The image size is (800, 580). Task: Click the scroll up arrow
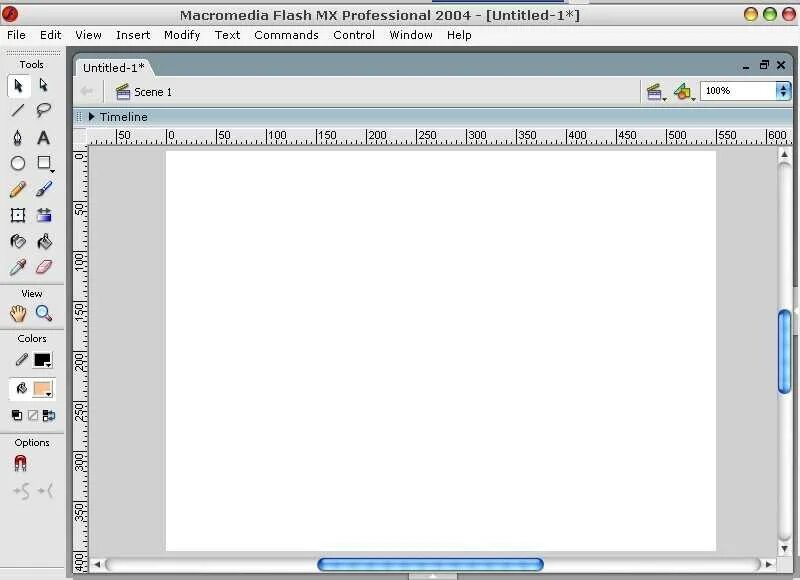point(785,155)
